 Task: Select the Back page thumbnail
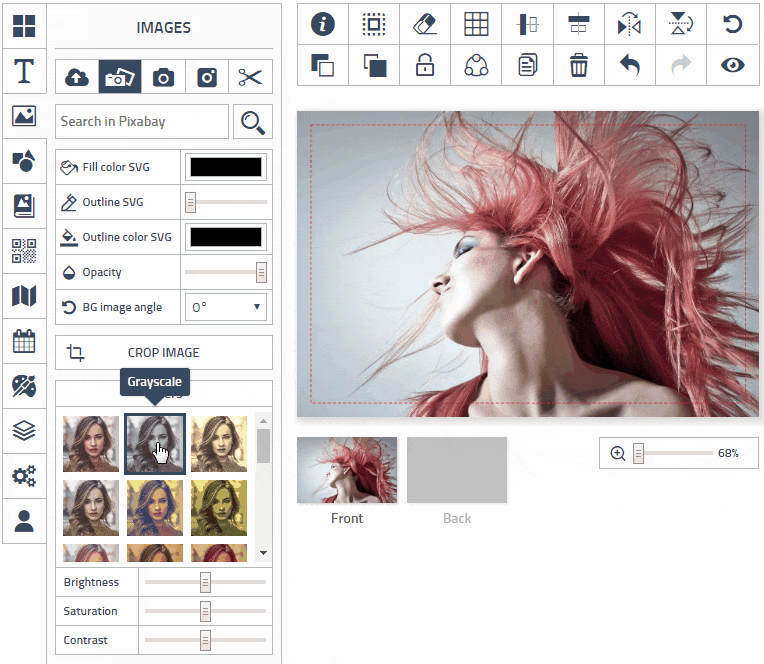(x=457, y=470)
